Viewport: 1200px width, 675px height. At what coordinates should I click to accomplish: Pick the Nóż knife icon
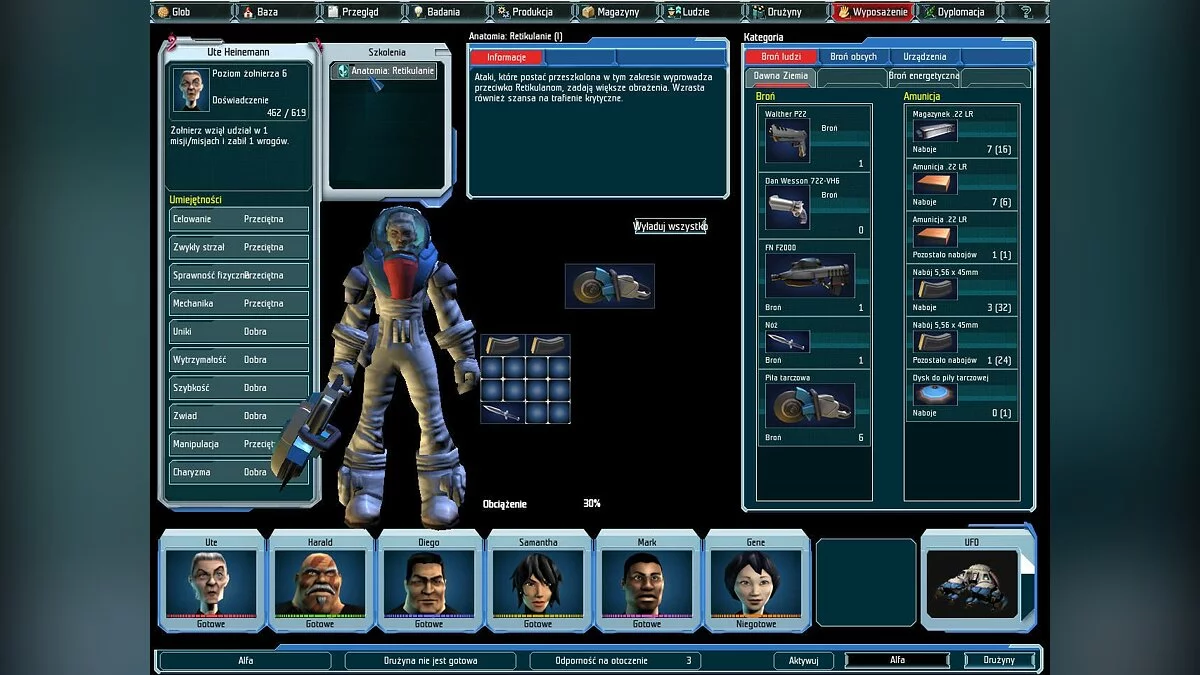787,341
